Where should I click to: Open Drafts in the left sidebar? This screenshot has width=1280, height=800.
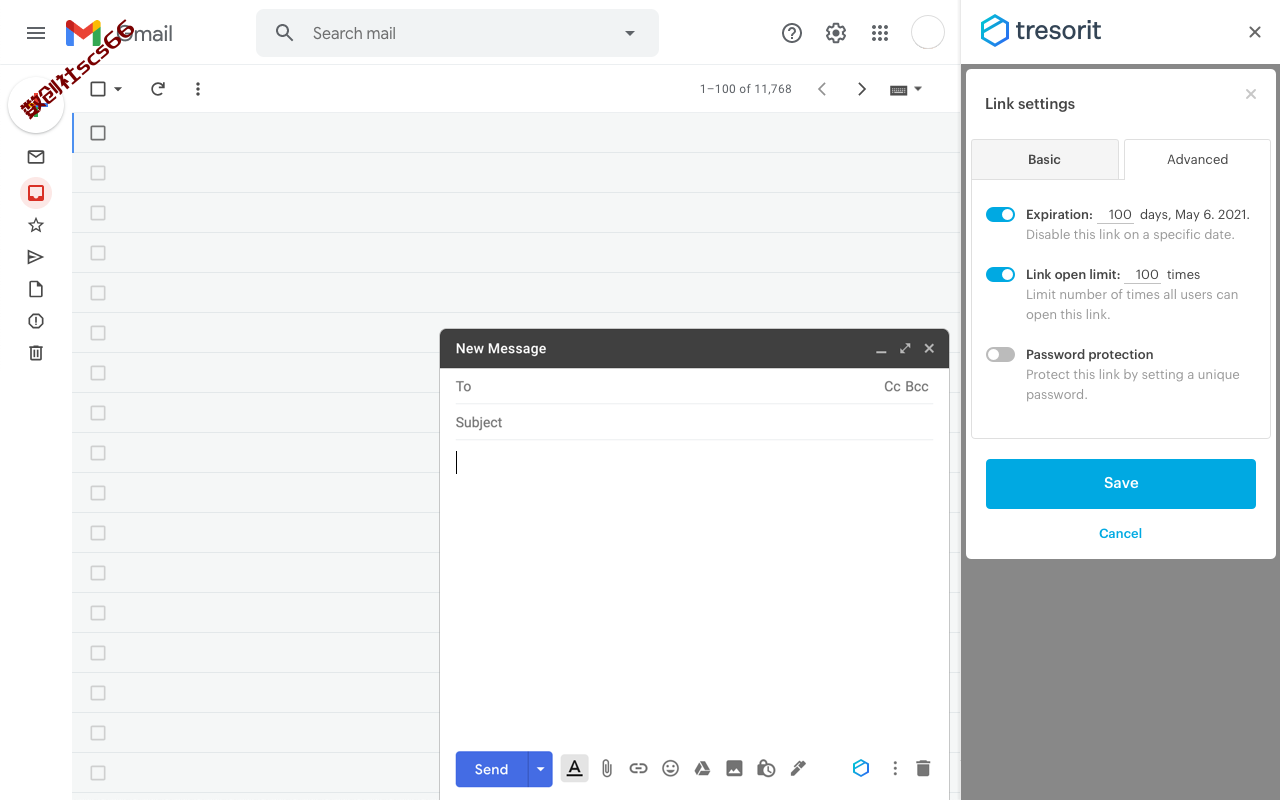pyautogui.click(x=36, y=289)
